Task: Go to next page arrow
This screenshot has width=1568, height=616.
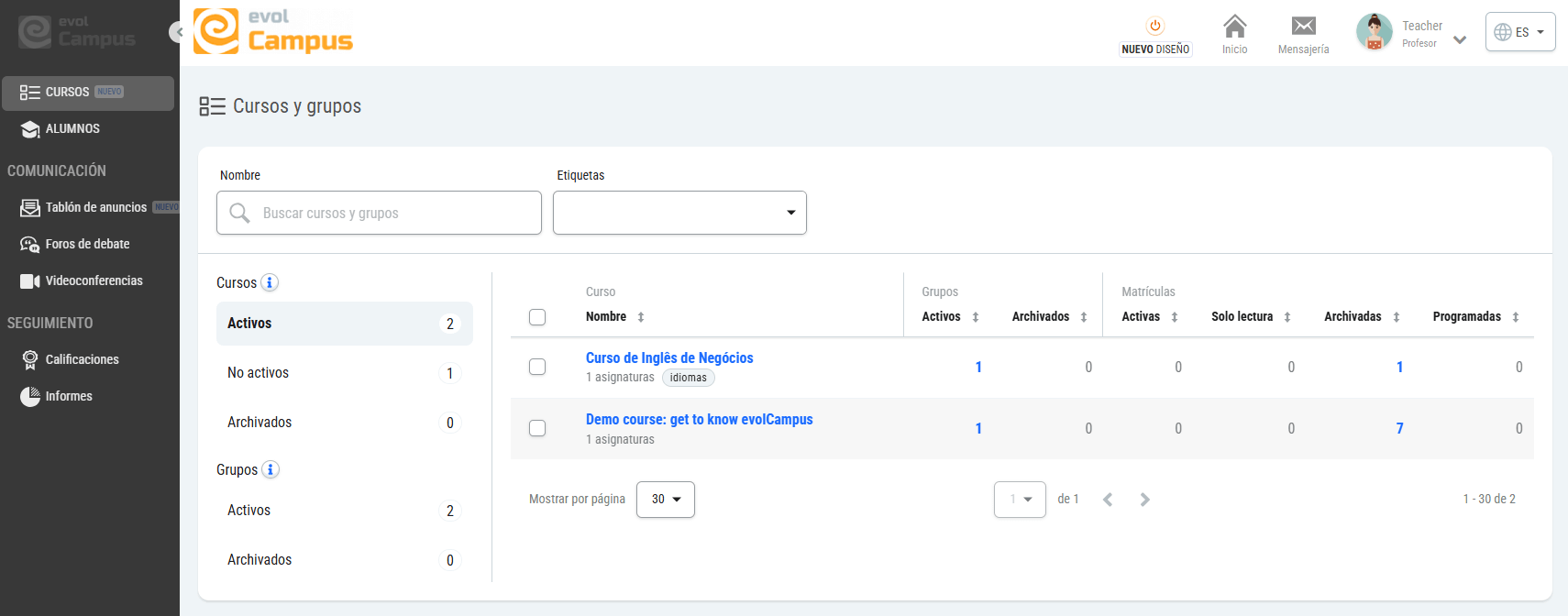Action: tap(1144, 500)
